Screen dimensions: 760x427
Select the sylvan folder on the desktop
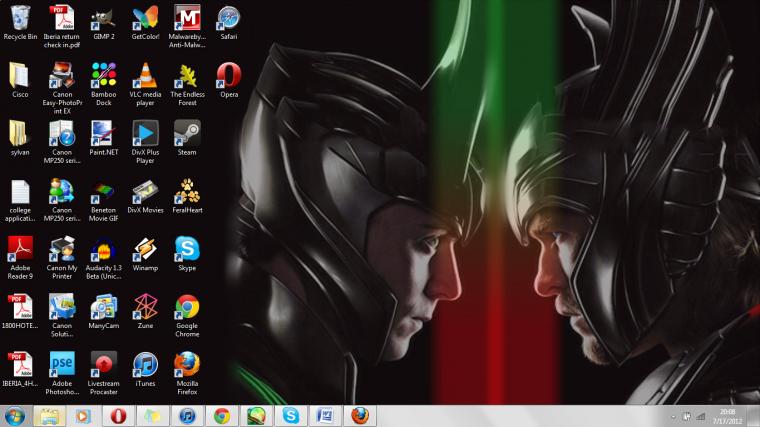tap(20, 138)
